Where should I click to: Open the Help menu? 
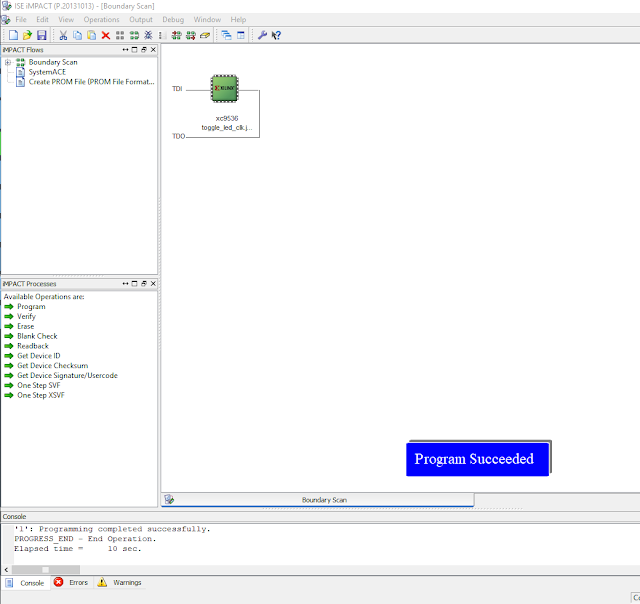pos(238,19)
